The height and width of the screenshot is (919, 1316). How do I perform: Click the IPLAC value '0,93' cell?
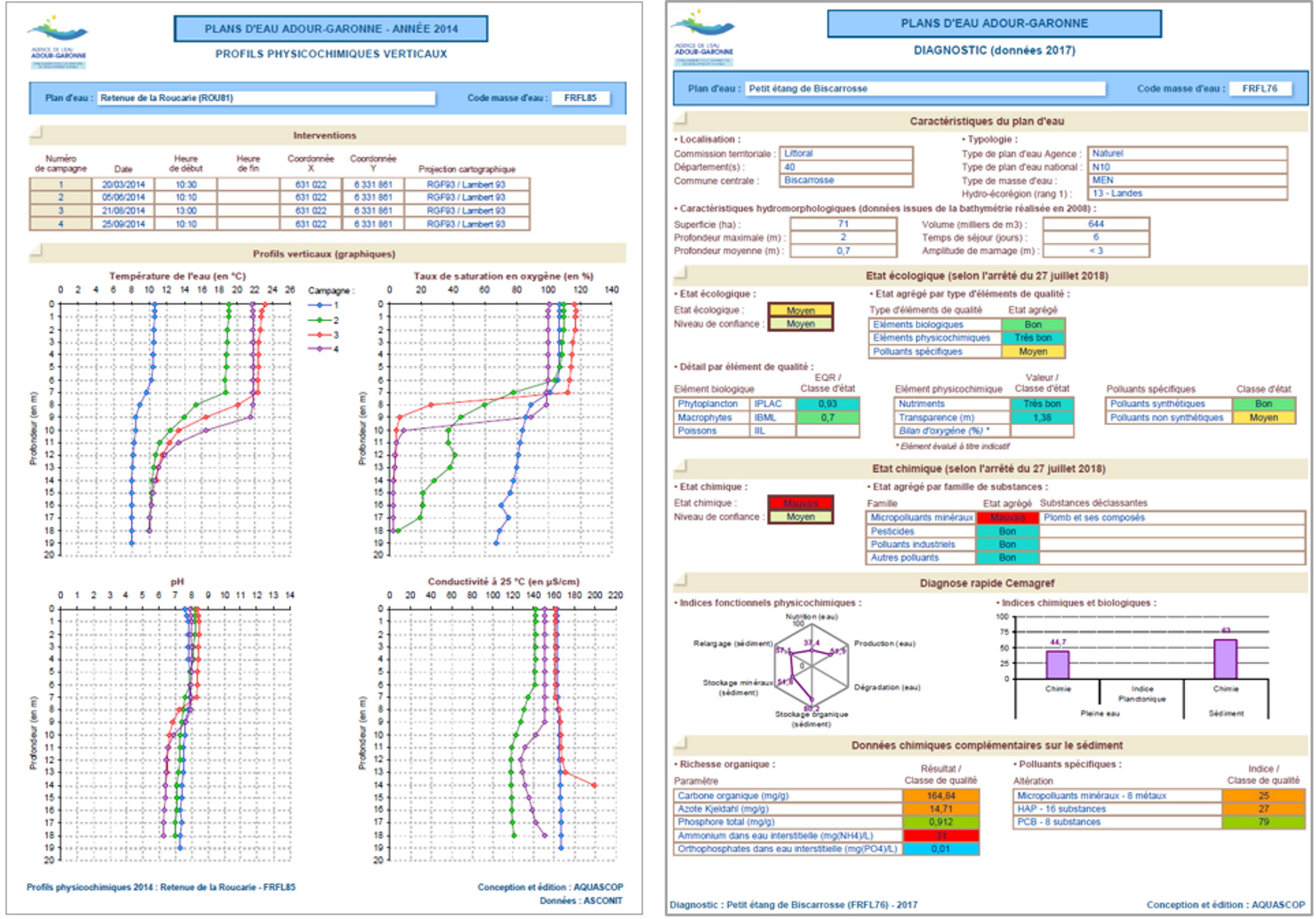[x=827, y=404]
